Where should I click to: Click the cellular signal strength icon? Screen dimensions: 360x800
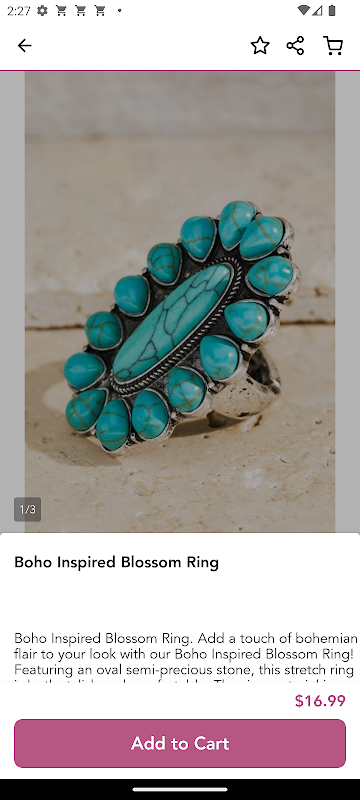[318, 10]
